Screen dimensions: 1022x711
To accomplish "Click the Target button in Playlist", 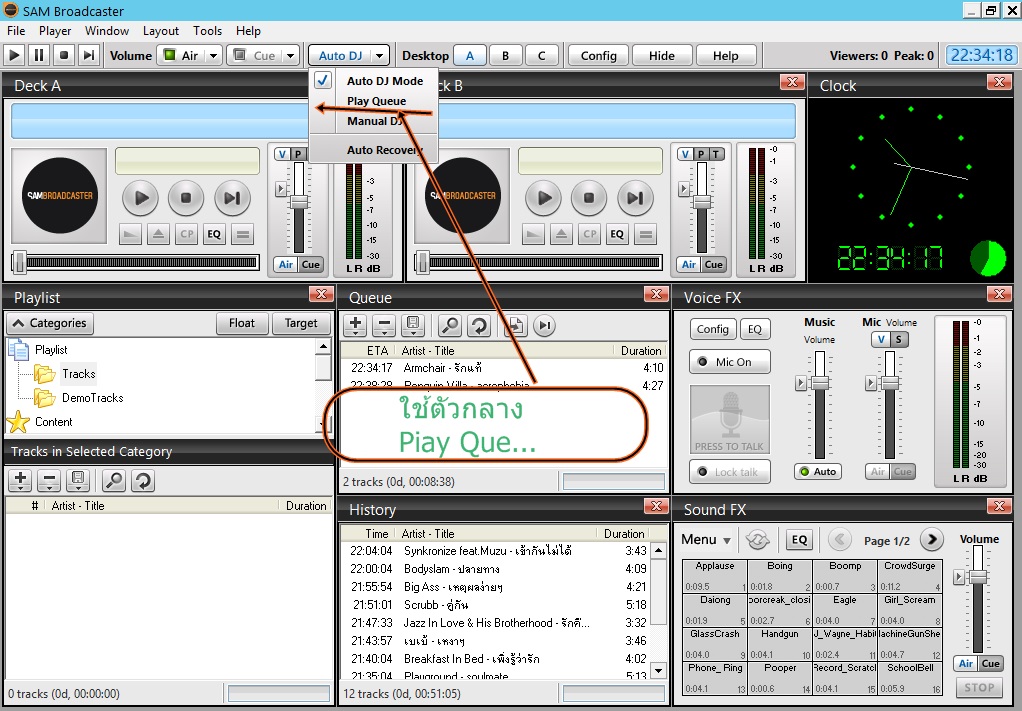I will coord(301,323).
